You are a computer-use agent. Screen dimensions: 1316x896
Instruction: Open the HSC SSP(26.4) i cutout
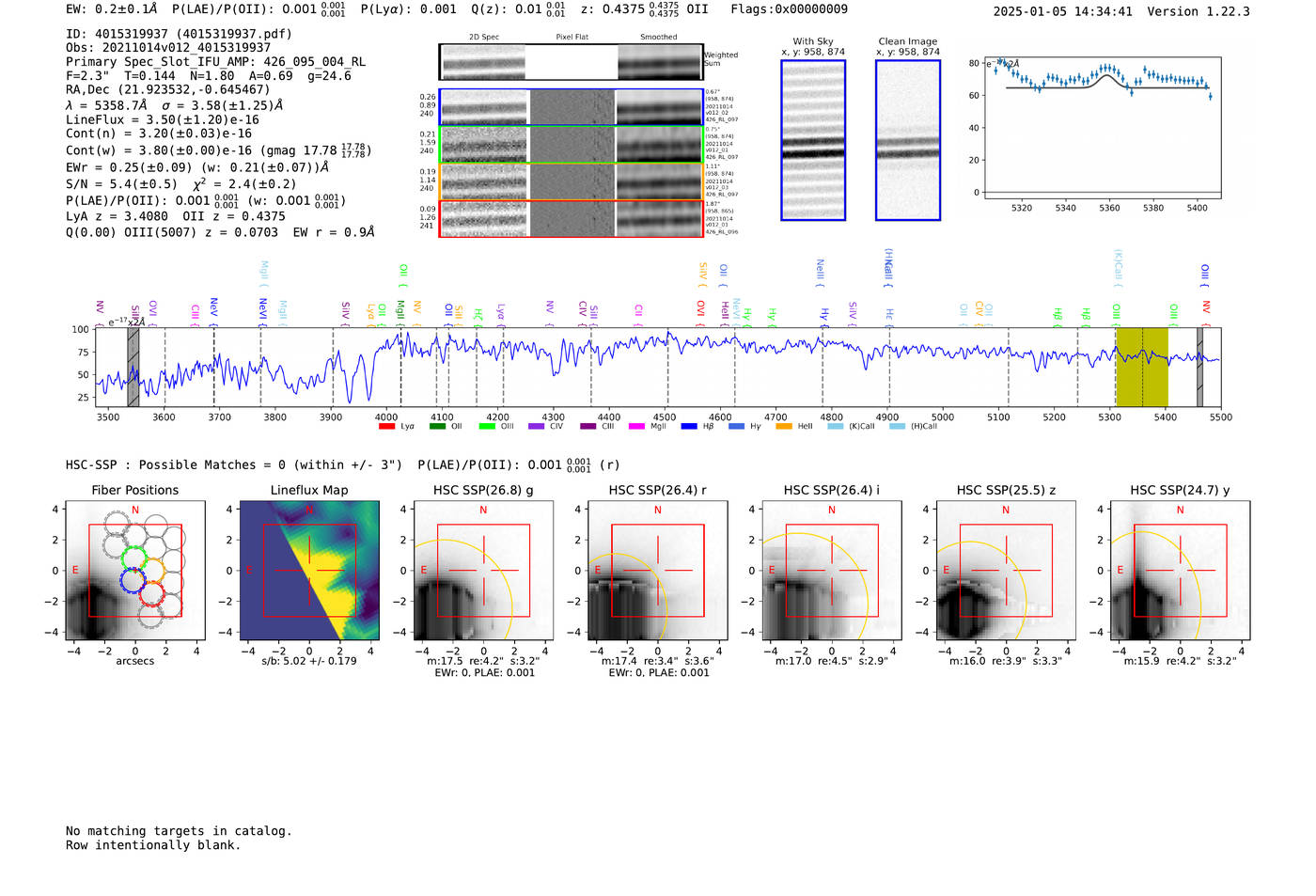pyautogui.click(x=832, y=571)
